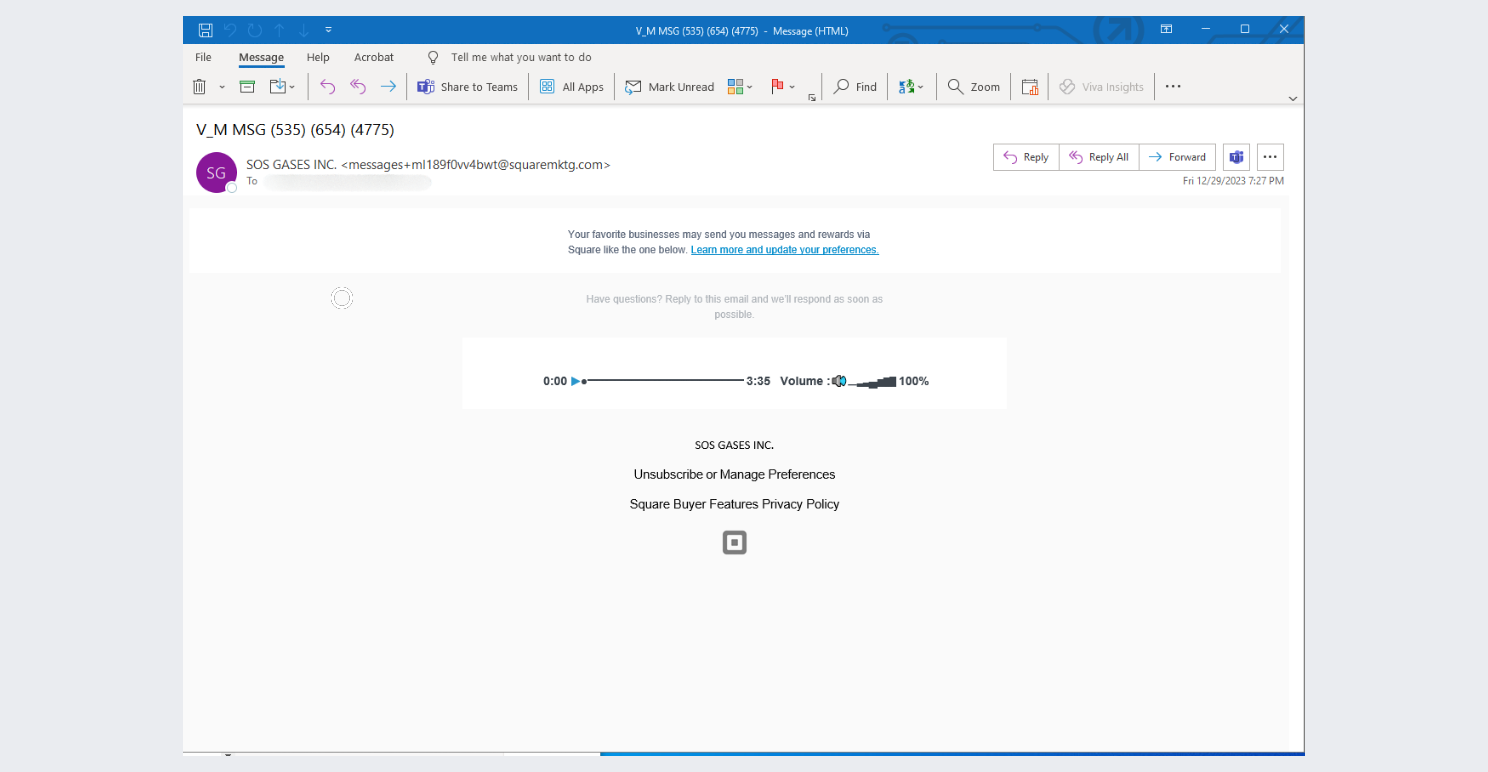This screenshot has height=772, width=1488.
Task: Click the audio progress bar track
Action: 664,381
